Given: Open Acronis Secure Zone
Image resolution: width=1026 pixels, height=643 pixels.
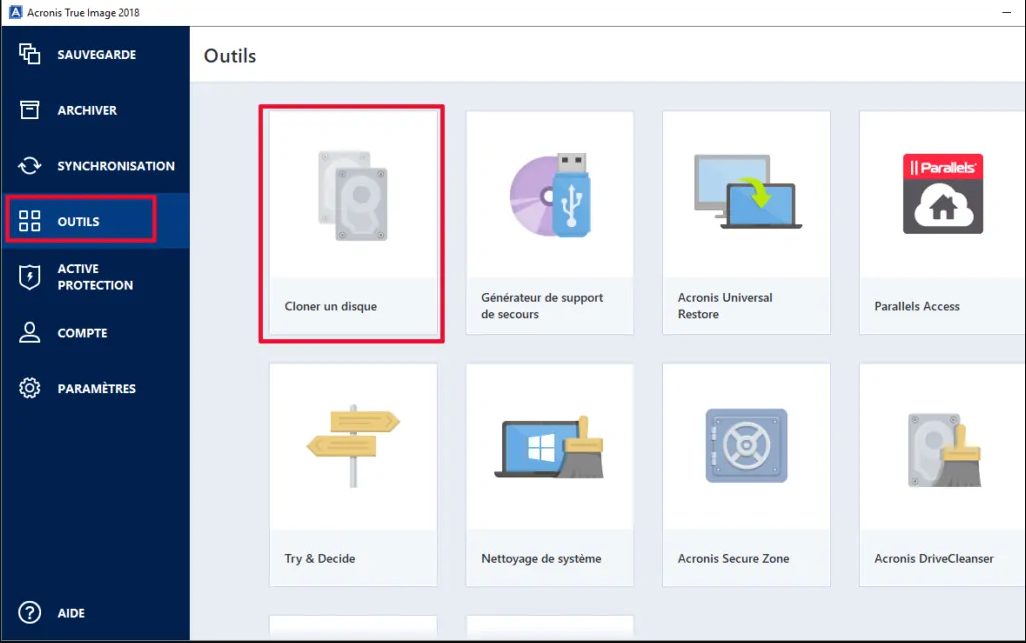Looking at the screenshot, I should tap(745, 474).
